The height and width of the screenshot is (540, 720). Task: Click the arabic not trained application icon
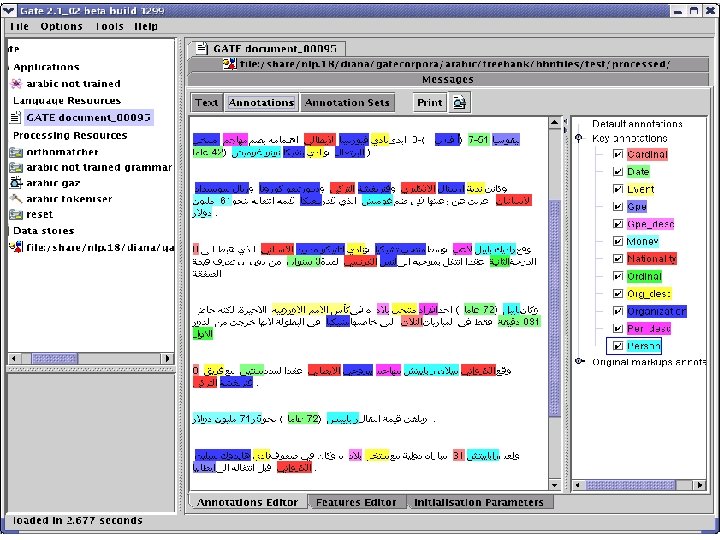[x=16, y=84]
